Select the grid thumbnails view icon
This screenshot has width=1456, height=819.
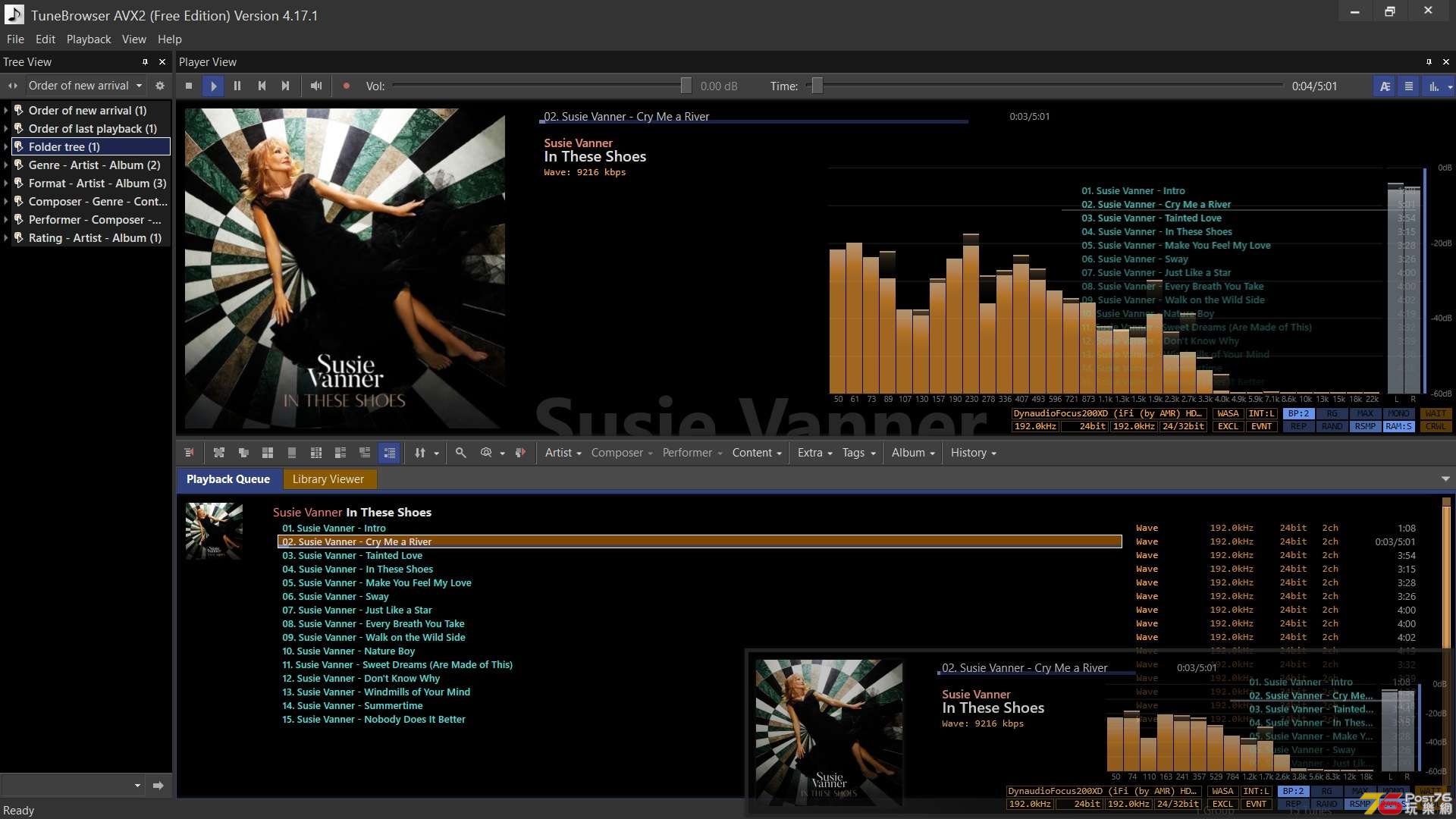(x=268, y=453)
